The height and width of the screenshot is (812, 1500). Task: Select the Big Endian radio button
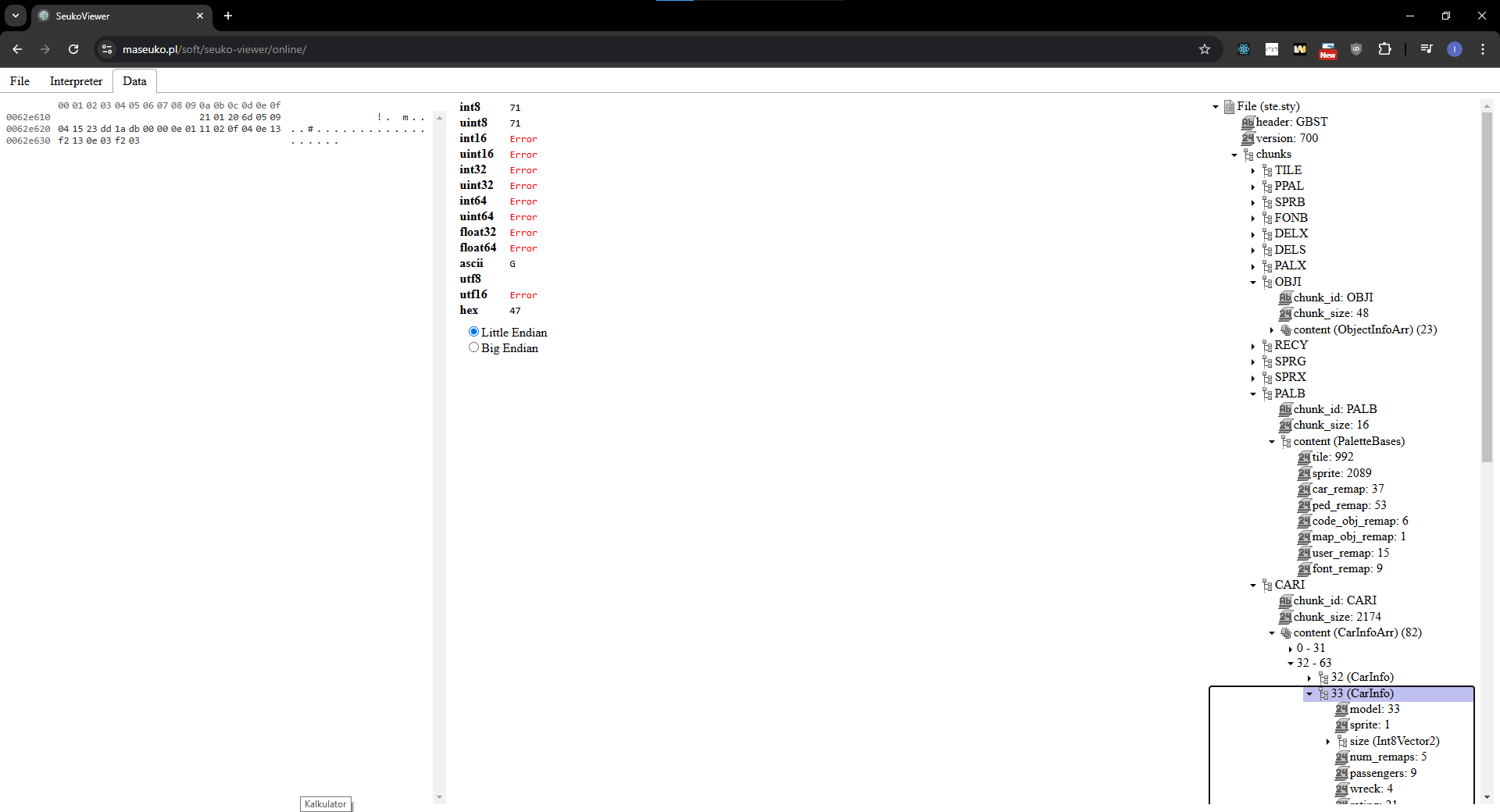pos(473,347)
